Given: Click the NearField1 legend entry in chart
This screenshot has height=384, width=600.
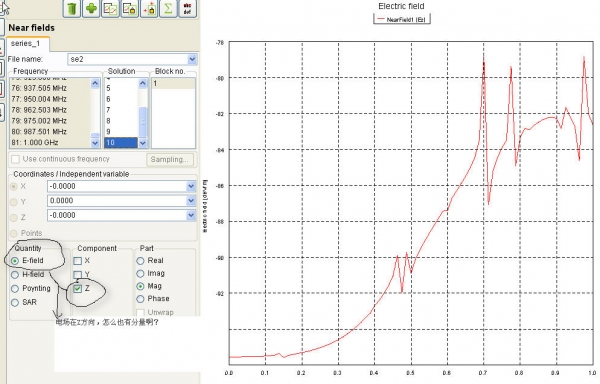Looking at the screenshot, I should click(x=401, y=19).
